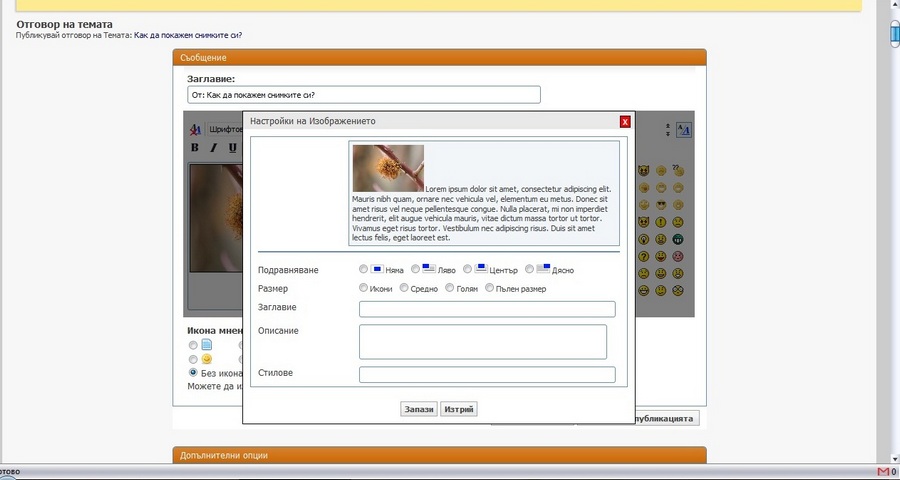Click the flower thumbnail in the preview

click(388, 168)
